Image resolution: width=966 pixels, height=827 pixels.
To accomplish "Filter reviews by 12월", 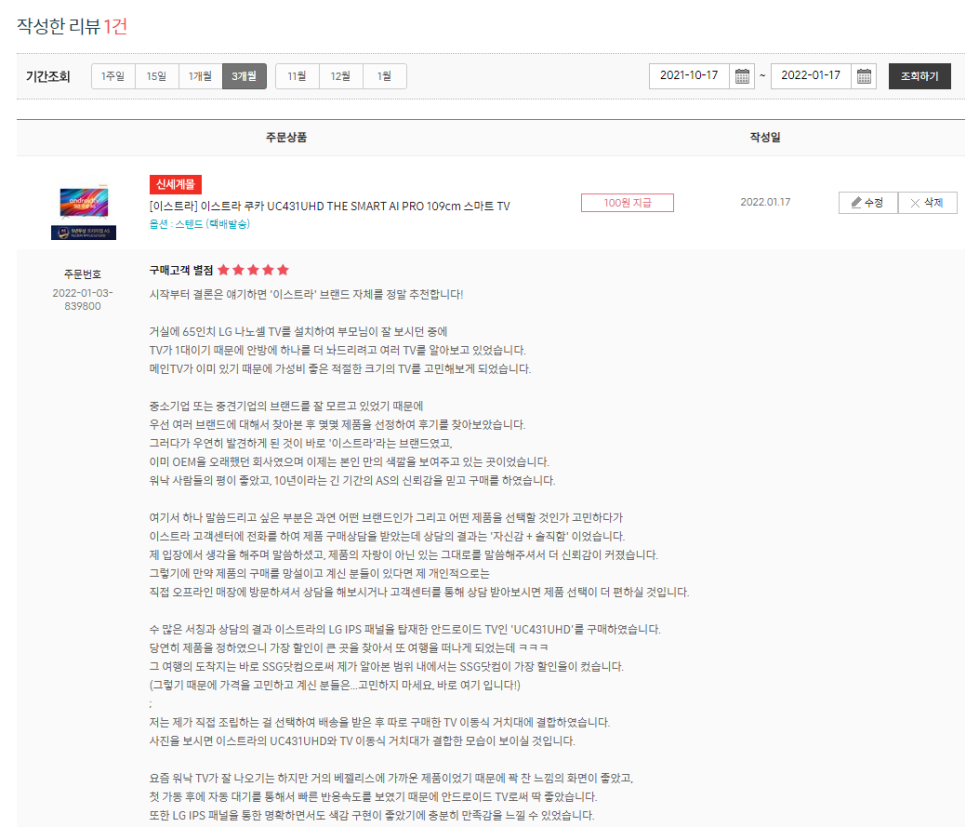I will pos(341,76).
